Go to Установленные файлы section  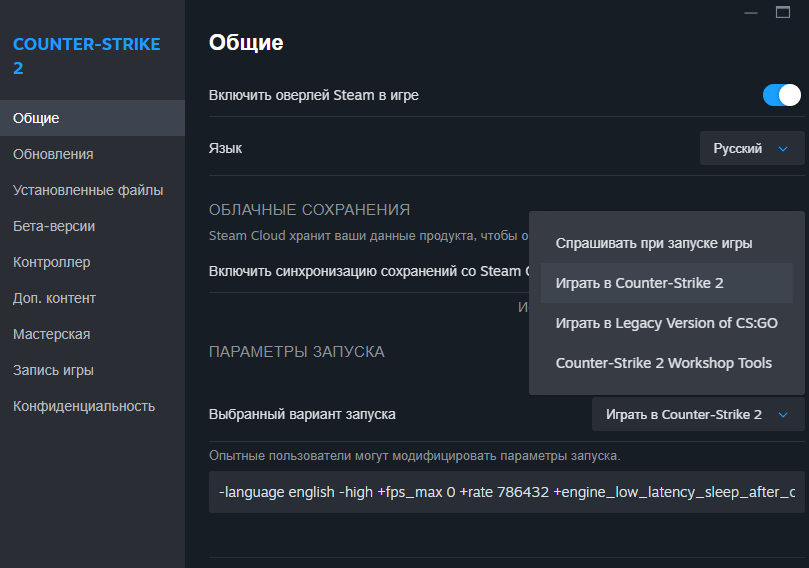pyautogui.click(x=92, y=190)
